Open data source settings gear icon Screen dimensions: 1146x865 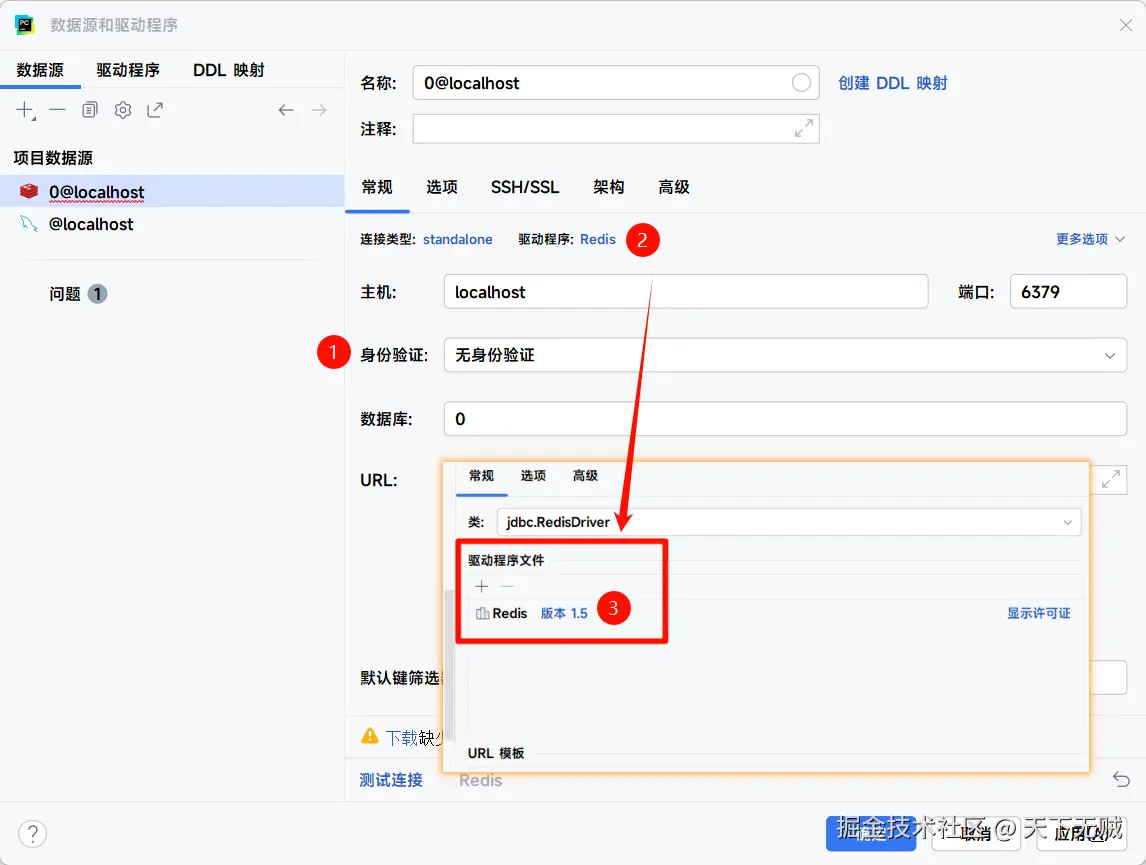[123, 110]
